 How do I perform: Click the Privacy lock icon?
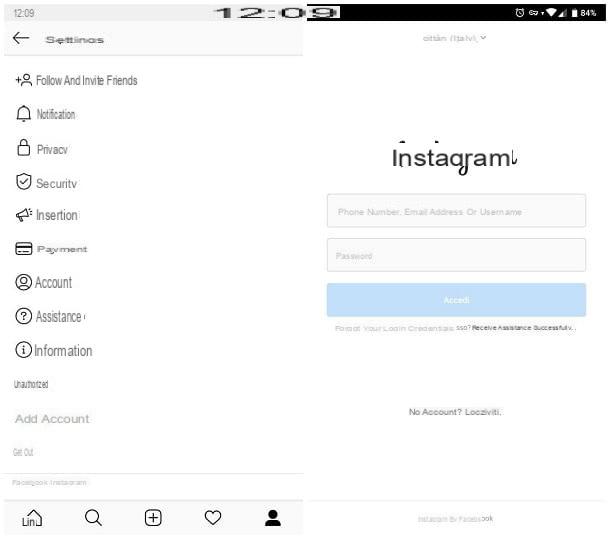24,148
